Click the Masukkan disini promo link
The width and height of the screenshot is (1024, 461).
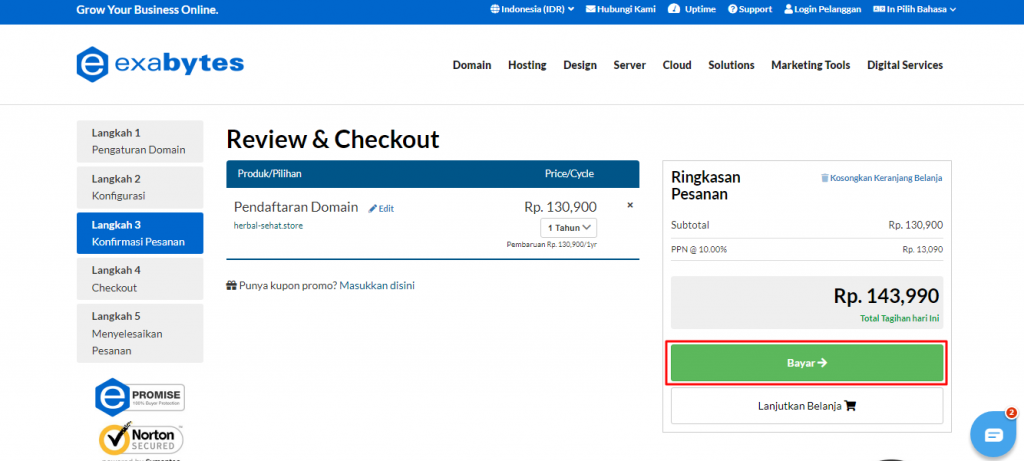click(x=377, y=285)
